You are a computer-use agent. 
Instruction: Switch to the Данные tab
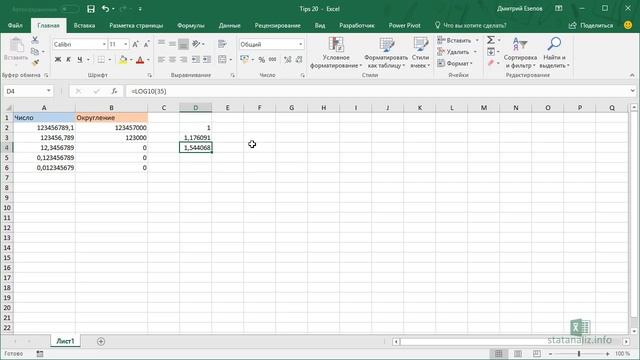[229, 25]
